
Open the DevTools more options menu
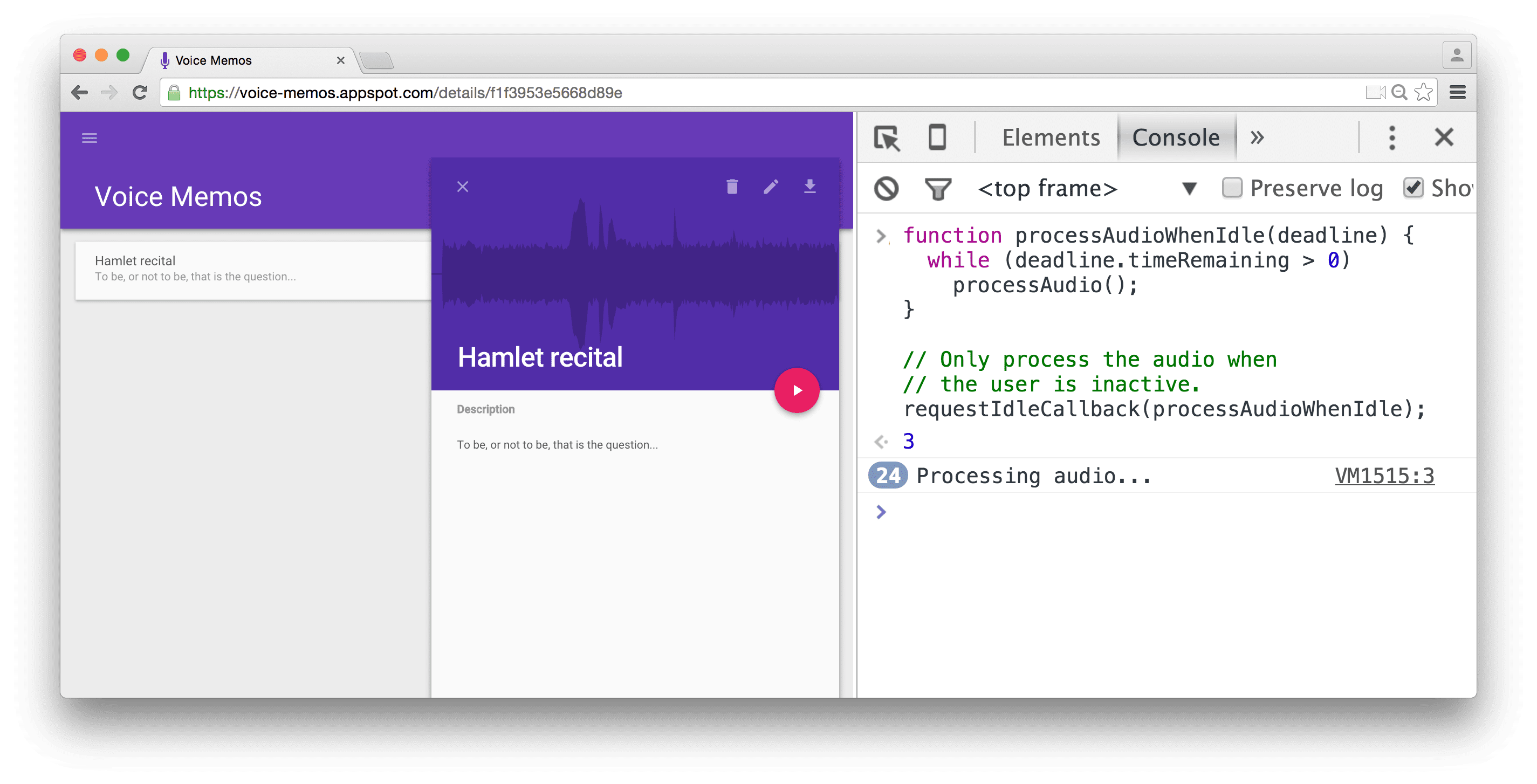(1392, 138)
